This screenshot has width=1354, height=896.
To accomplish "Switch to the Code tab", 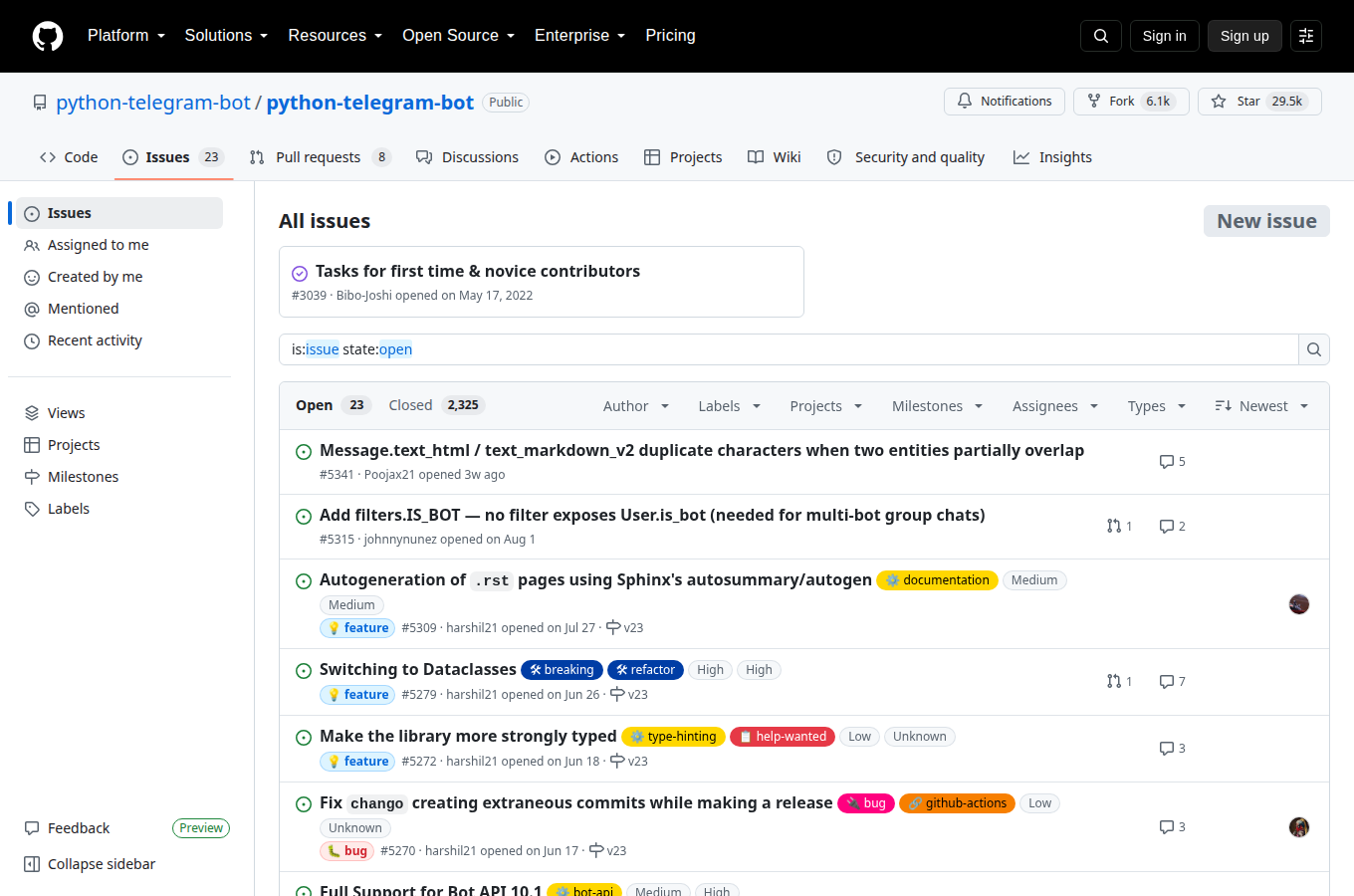I will (69, 157).
